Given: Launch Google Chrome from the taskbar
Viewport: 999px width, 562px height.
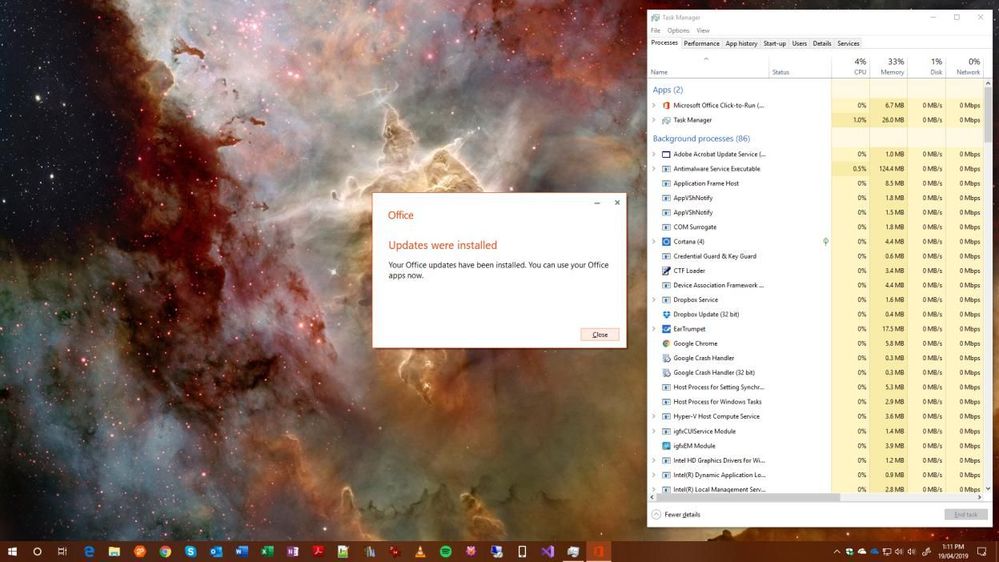Looking at the screenshot, I should [x=165, y=551].
